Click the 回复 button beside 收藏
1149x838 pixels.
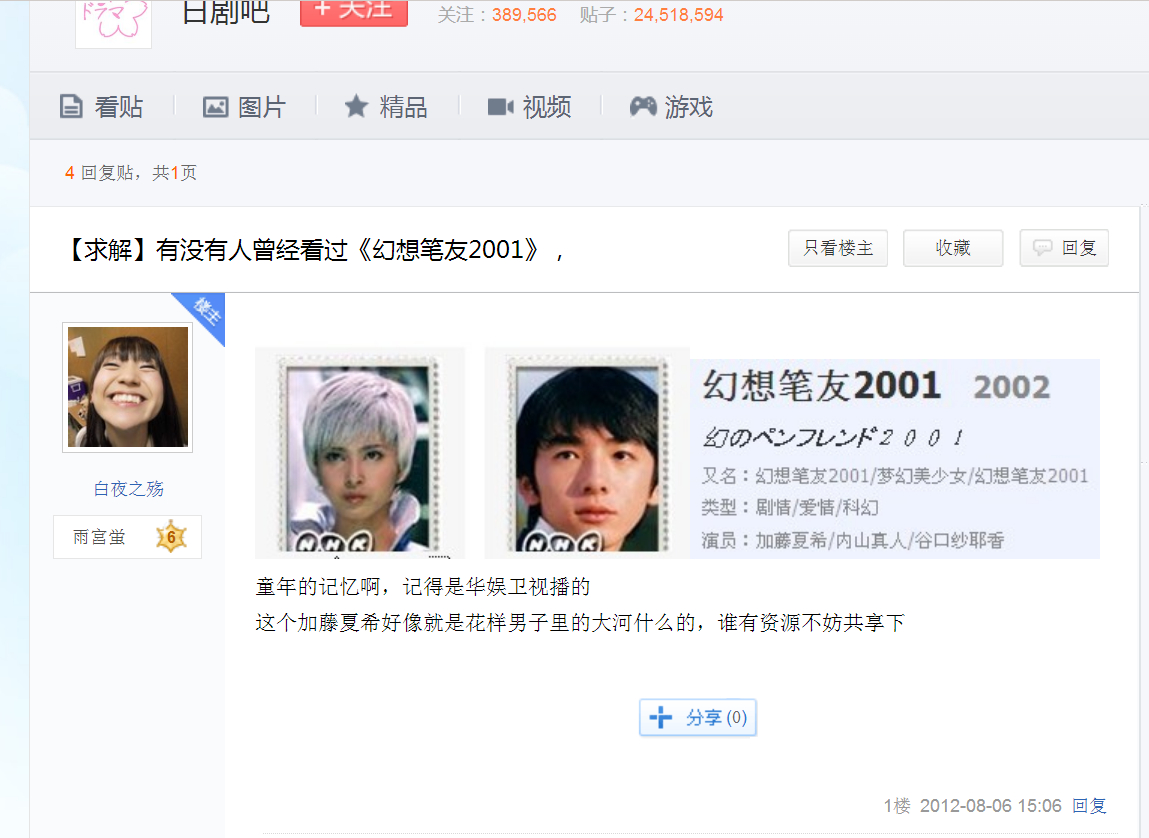[x=1064, y=248]
